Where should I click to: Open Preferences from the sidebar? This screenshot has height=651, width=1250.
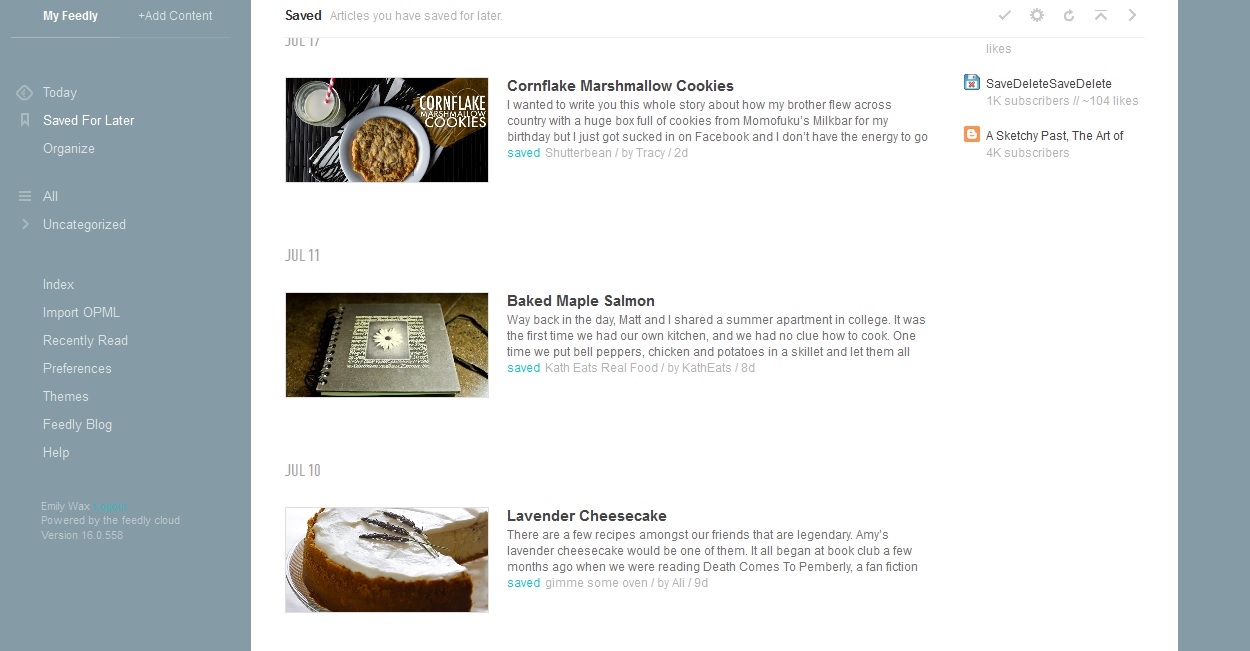tap(77, 369)
